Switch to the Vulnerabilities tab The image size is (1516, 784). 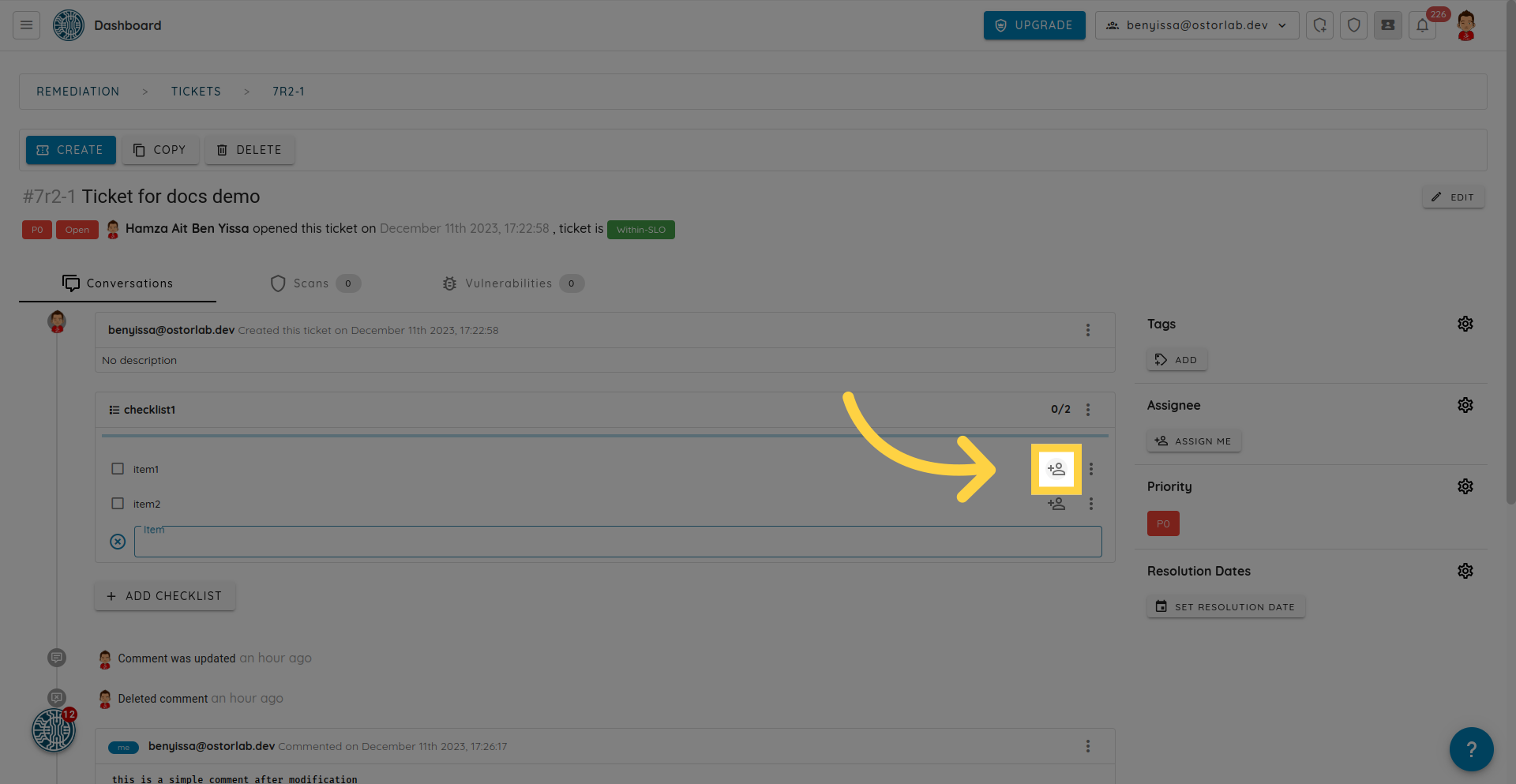point(508,283)
